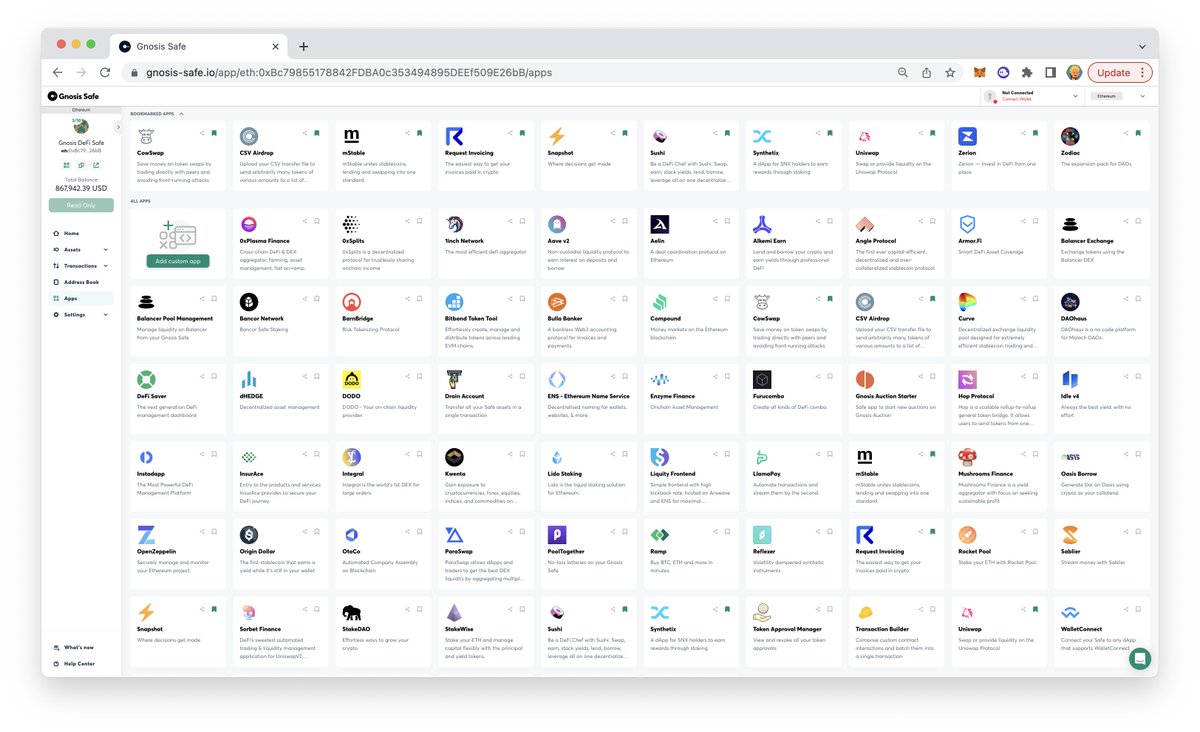Open the Curve app logo
The height and width of the screenshot is (732, 1200).
(x=967, y=301)
